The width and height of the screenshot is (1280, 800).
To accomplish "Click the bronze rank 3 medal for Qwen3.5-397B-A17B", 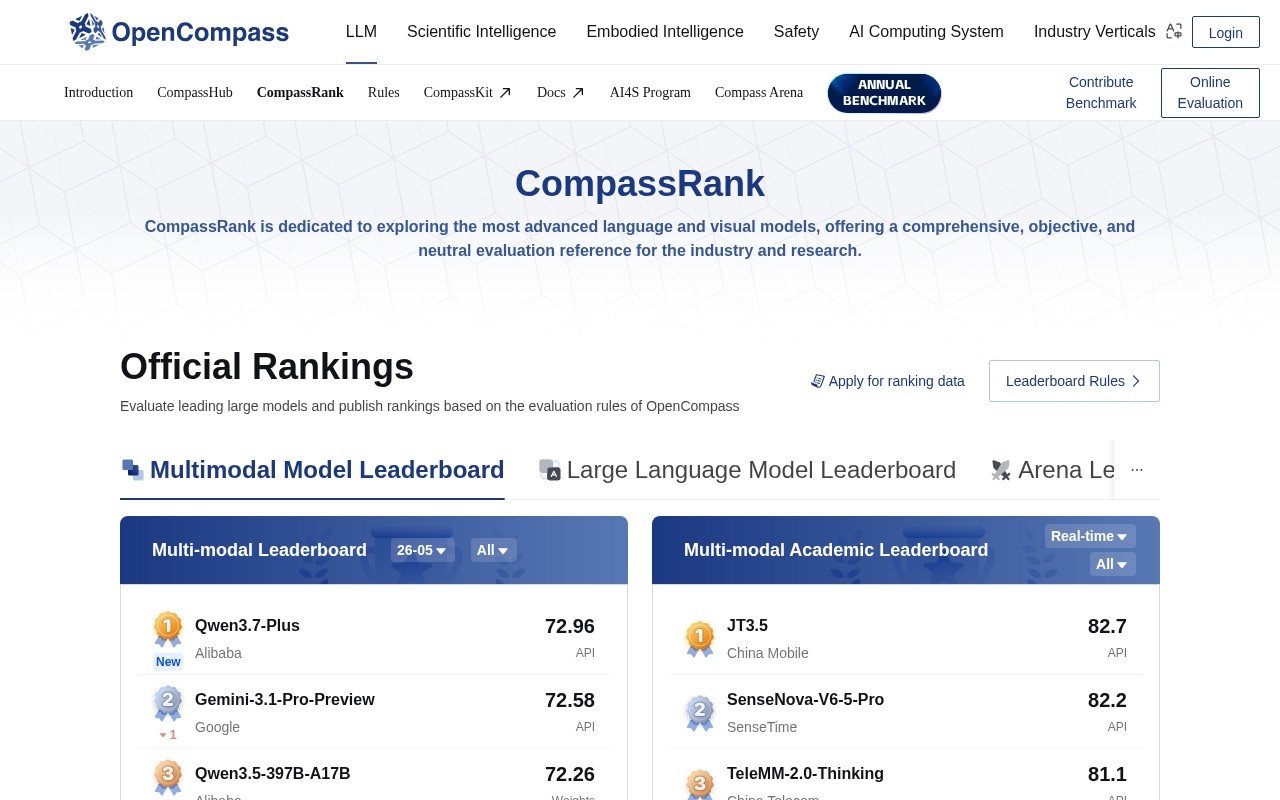I will [168, 777].
